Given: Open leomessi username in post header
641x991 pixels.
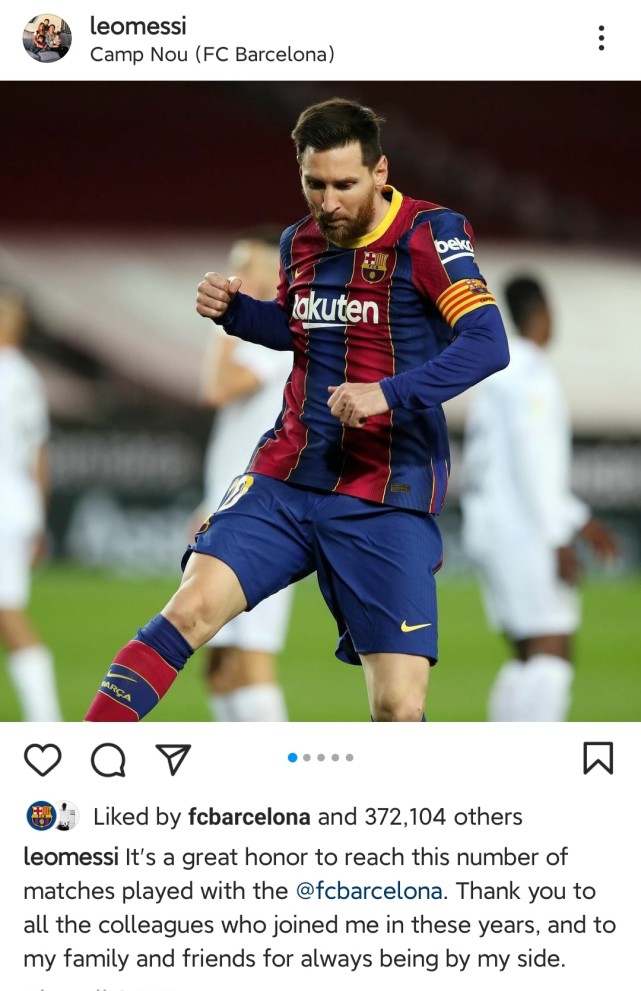Looking at the screenshot, I should 138,25.
